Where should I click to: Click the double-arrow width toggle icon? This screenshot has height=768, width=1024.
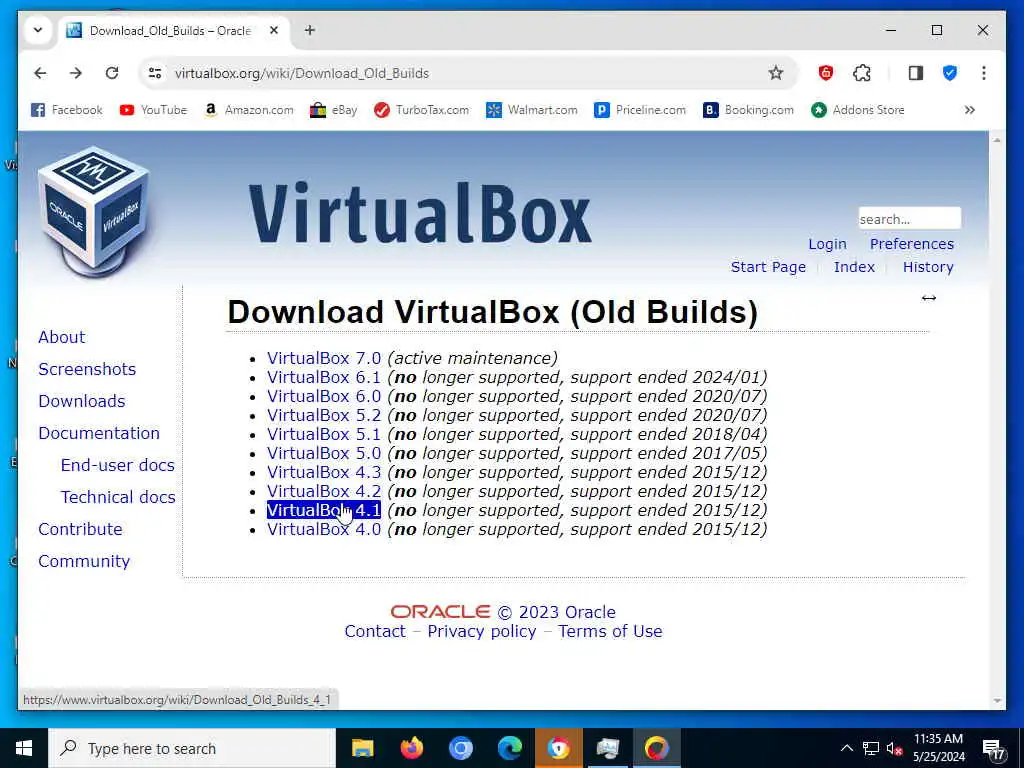click(x=929, y=298)
